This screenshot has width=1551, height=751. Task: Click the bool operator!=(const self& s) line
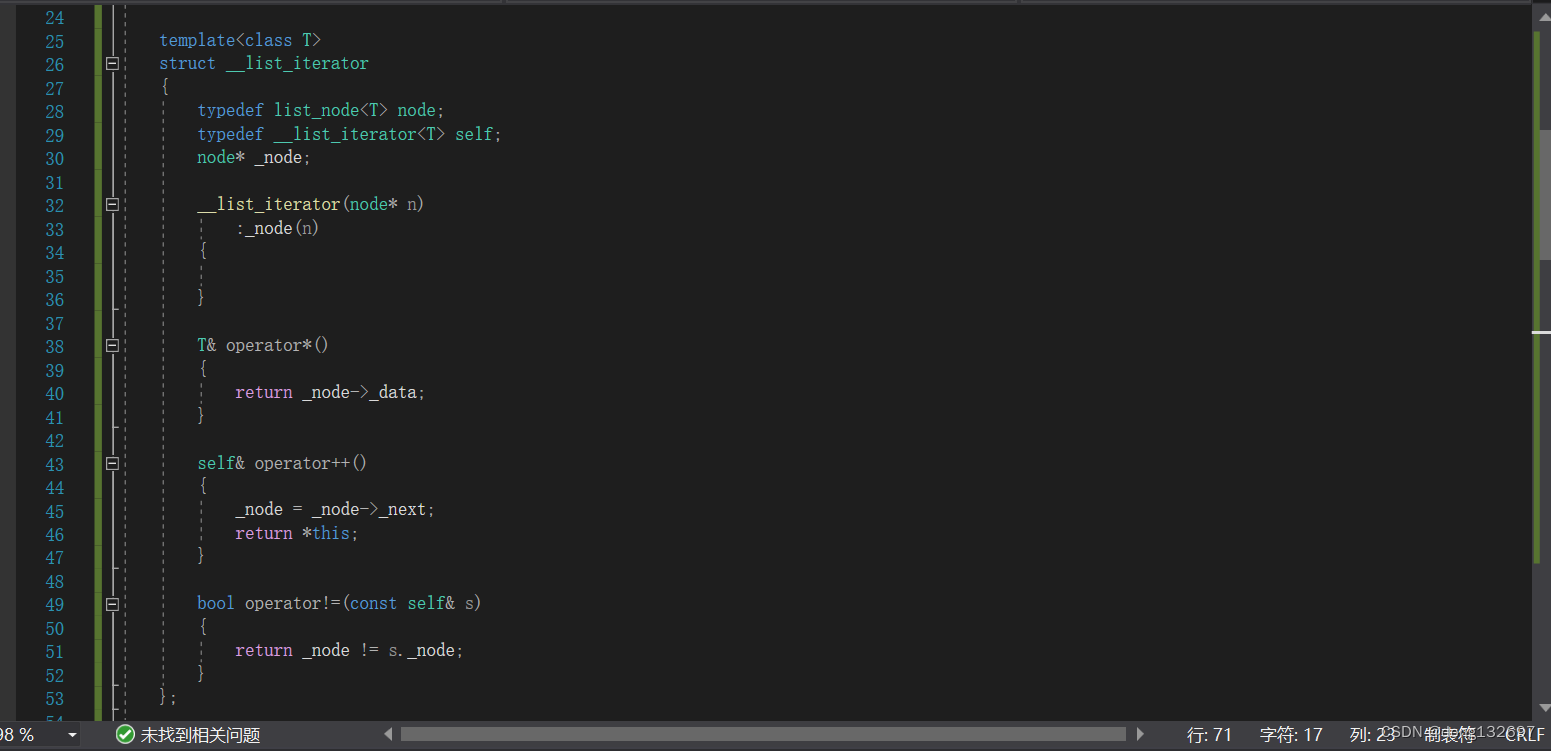point(339,603)
